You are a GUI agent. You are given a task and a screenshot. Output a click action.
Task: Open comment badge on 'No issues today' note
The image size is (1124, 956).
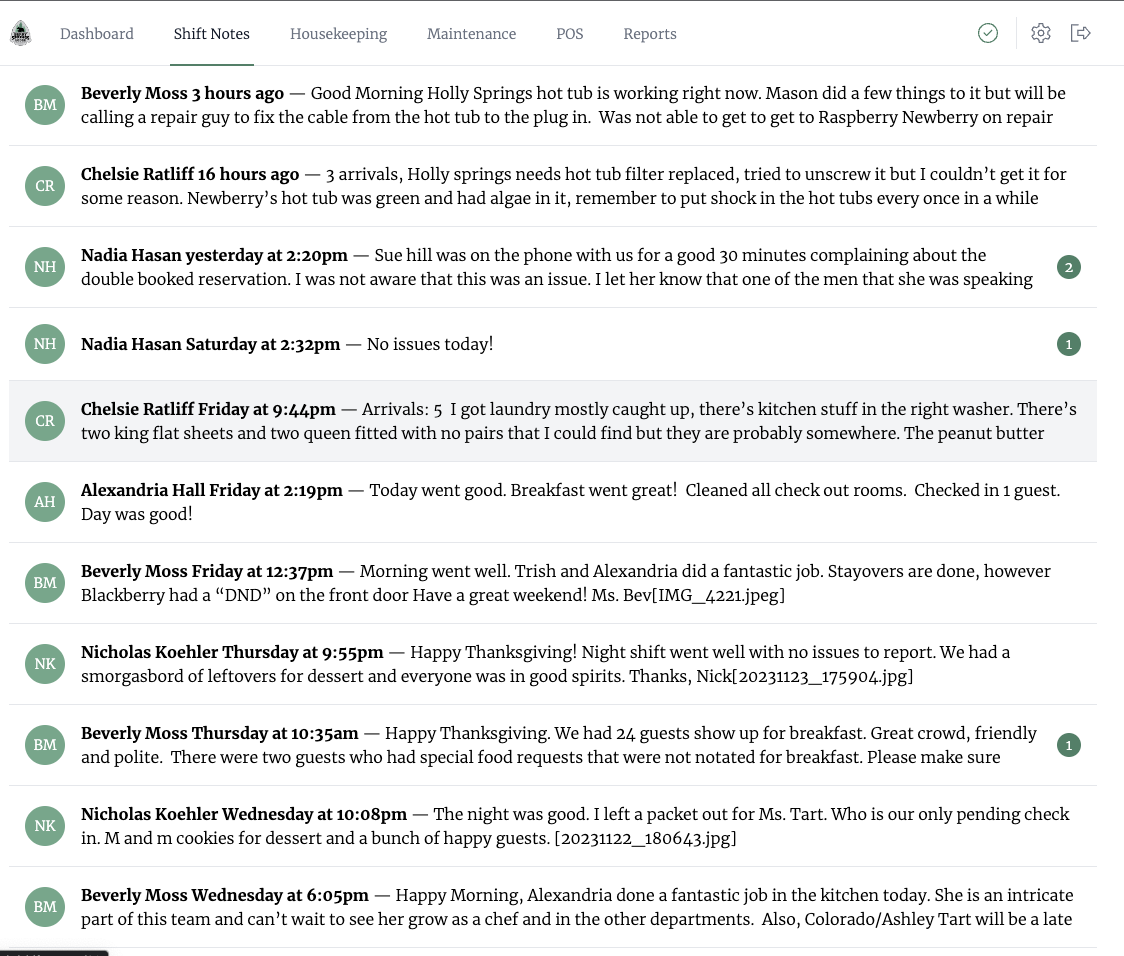click(x=1069, y=344)
